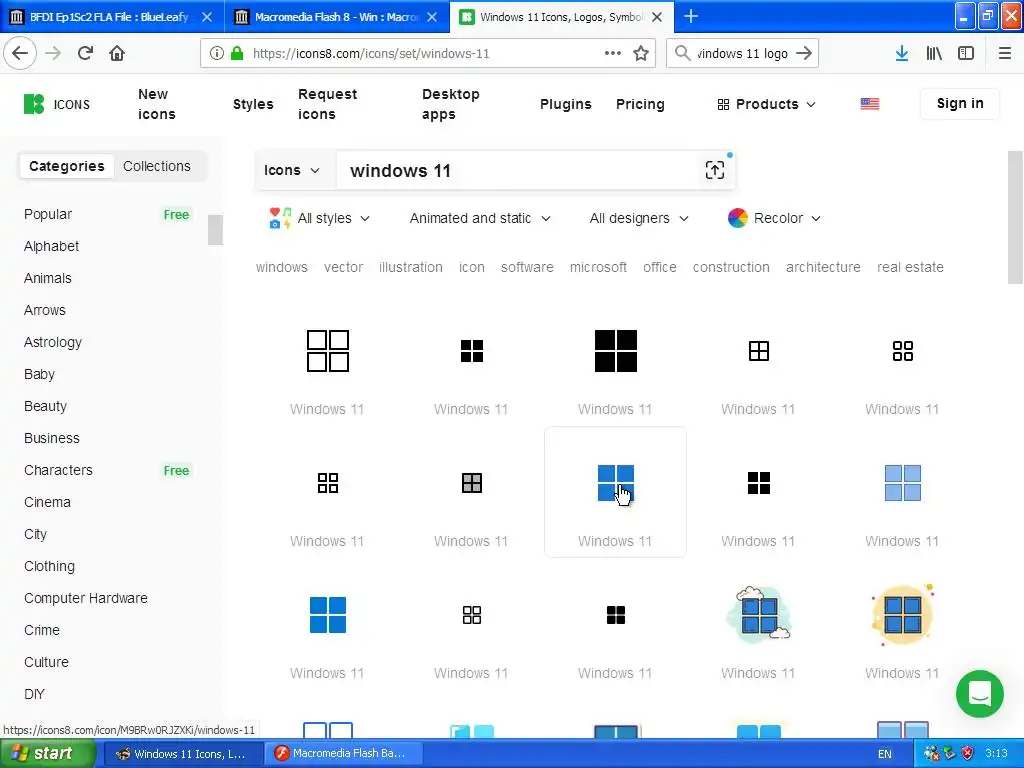
Task: Open the New icons menu item
Action: tap(157, 104)
